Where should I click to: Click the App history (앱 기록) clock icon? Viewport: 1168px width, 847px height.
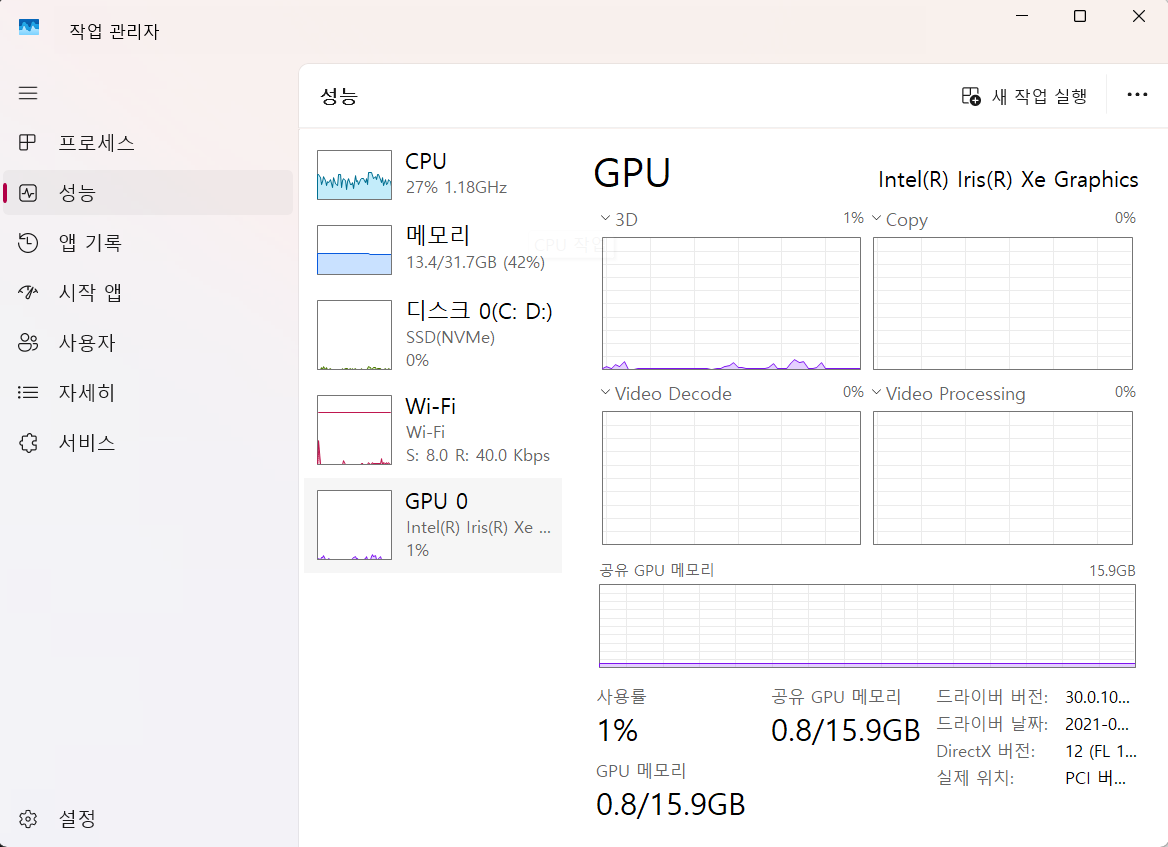point(28,243)
